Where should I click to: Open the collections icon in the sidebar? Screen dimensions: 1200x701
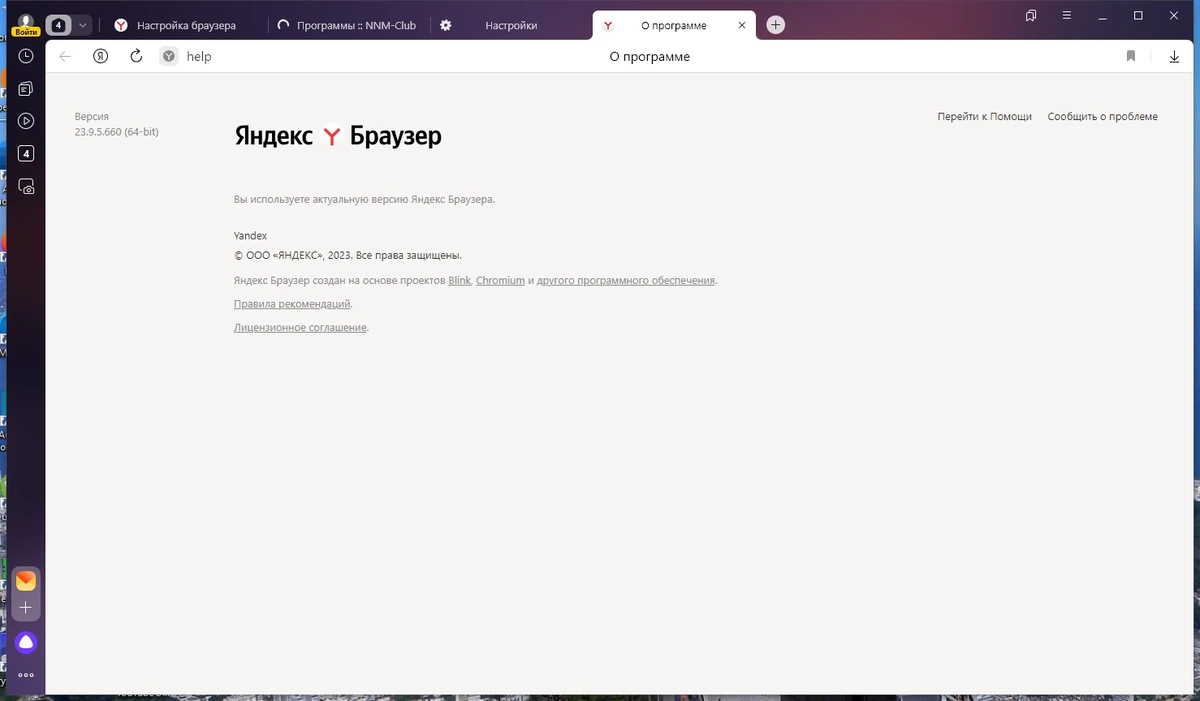coord(26,89)
